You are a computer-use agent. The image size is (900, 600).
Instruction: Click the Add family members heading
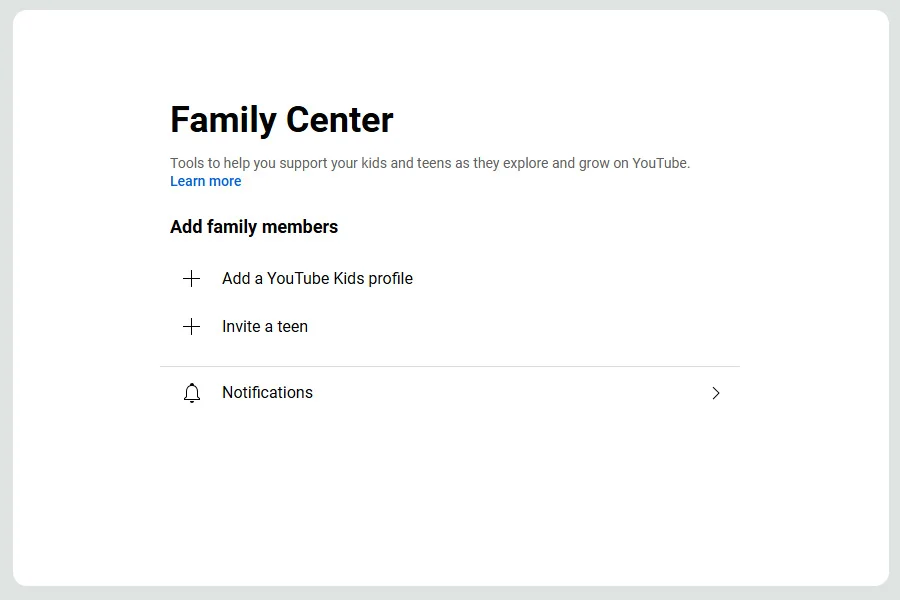coord(254,227)
